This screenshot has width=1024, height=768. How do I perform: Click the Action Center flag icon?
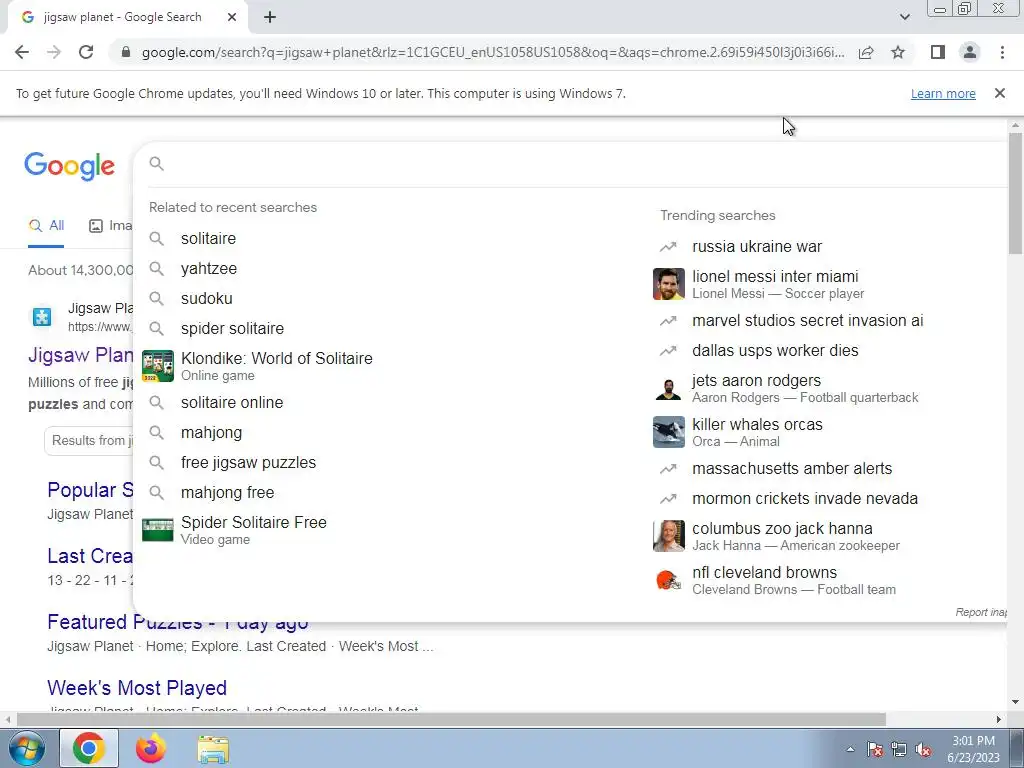(x=874, y=750)
